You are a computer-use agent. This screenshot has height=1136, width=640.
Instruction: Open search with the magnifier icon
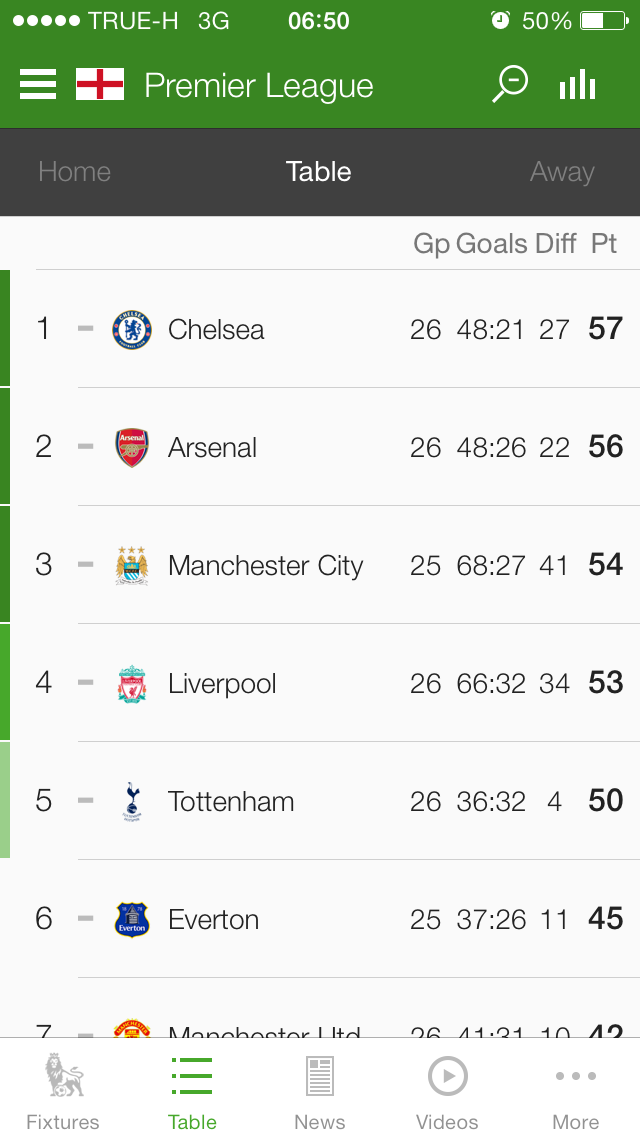tap(510, 85)
